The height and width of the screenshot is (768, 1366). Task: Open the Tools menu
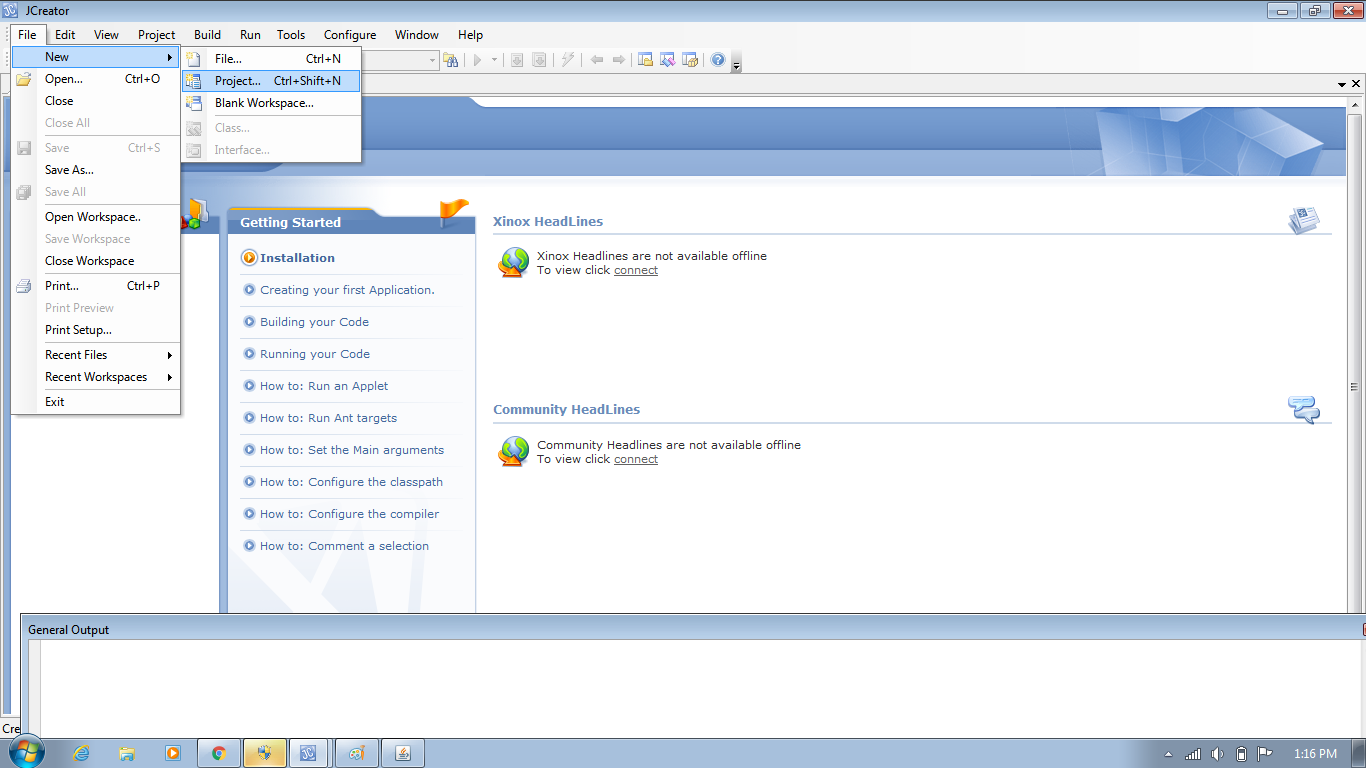(x=291, y=34)
